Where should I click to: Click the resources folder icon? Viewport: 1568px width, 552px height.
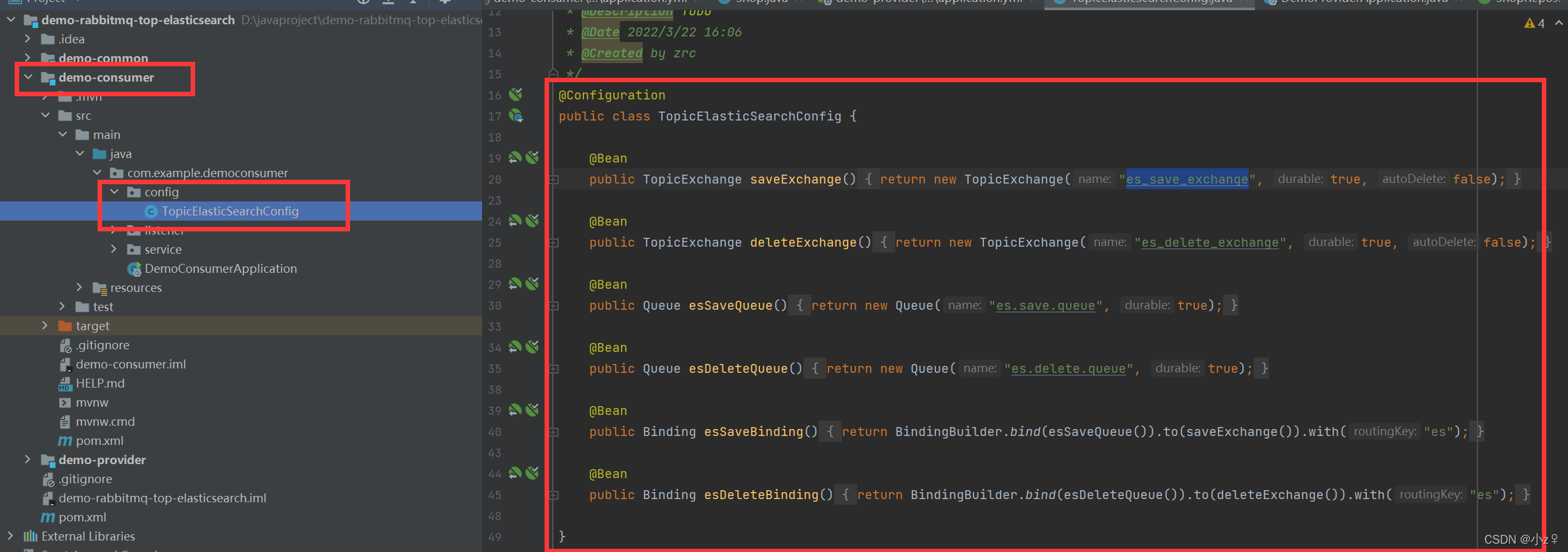click(99, 288)
